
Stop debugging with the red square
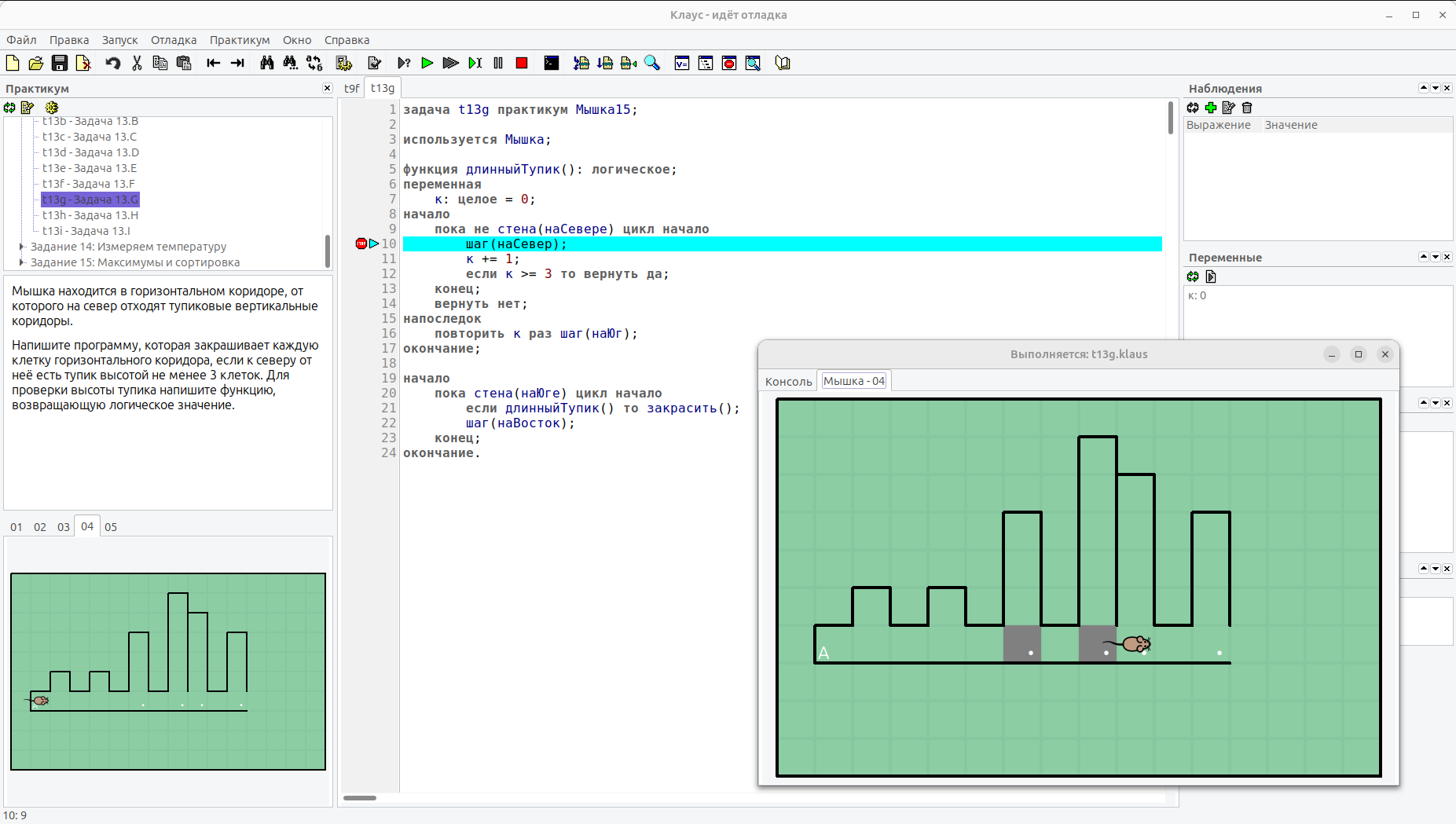pos(522,63)
